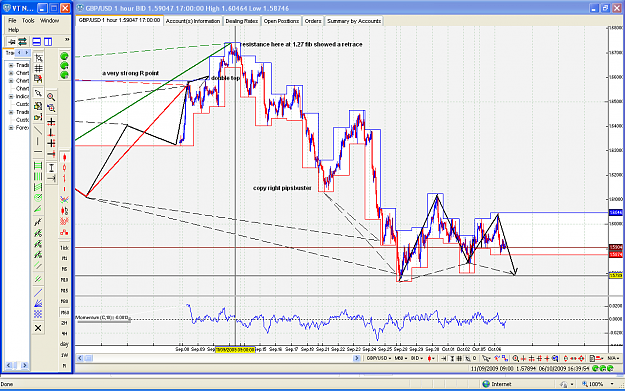625x391 pixels.
Task: Click the 'copy right pipsbuster' label
Action: tap(282, 188)
